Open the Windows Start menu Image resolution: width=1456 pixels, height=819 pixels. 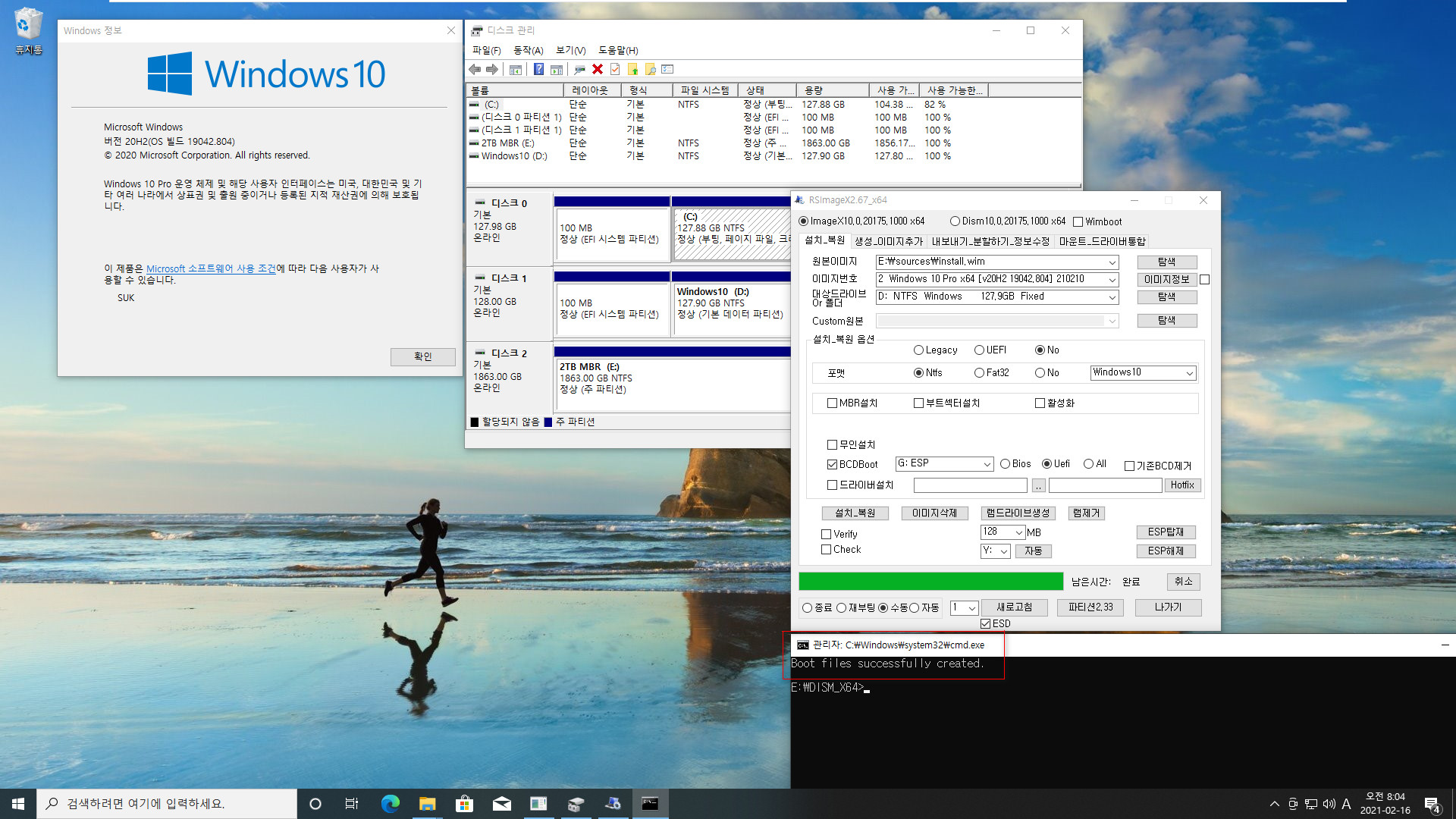point(18,804)
